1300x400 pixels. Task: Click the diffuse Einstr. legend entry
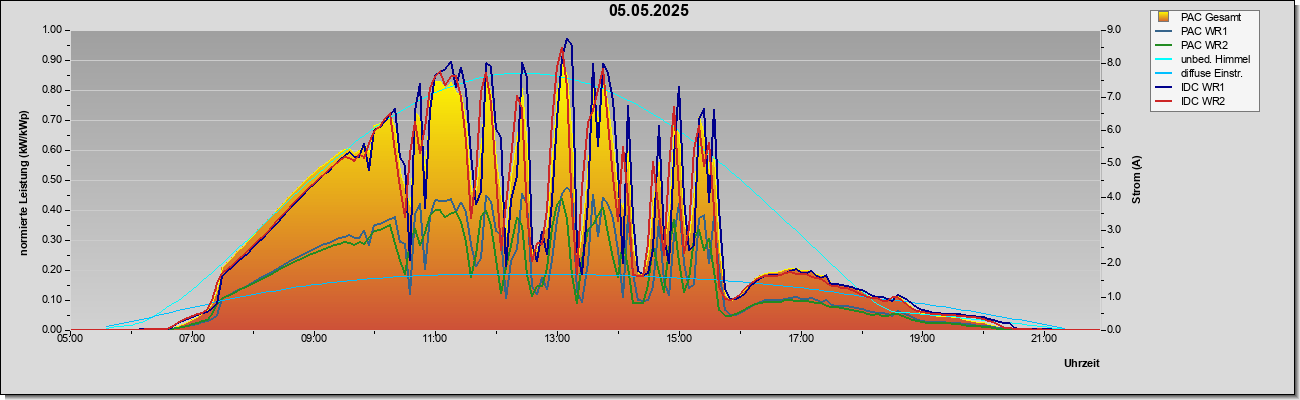coord(1204,73)
